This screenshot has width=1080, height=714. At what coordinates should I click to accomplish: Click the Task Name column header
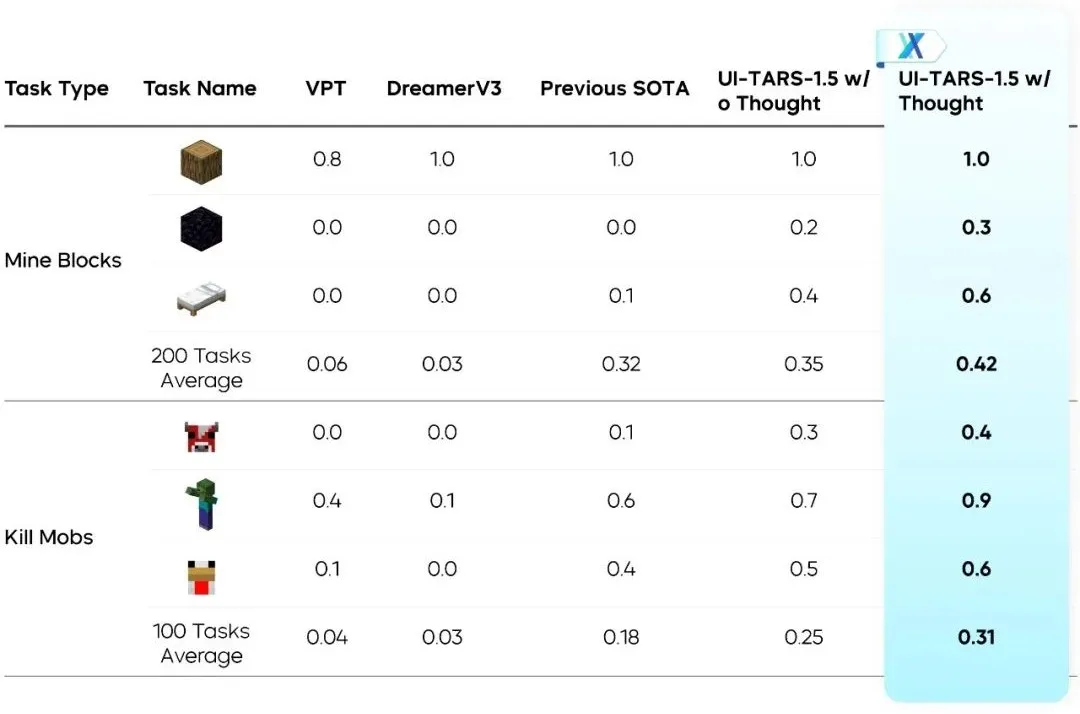200,89
